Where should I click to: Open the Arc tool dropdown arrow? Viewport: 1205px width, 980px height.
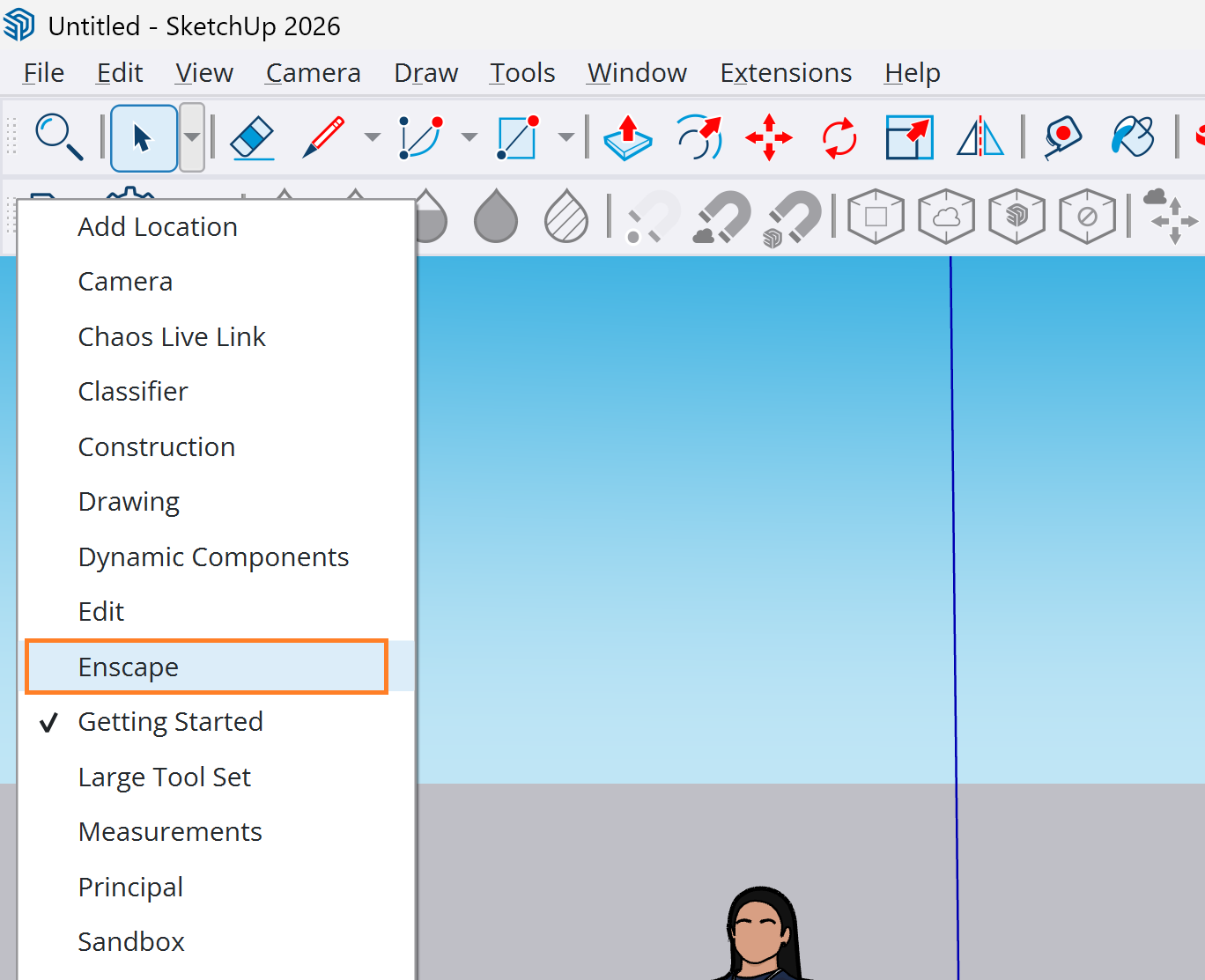tap(469, 137)
